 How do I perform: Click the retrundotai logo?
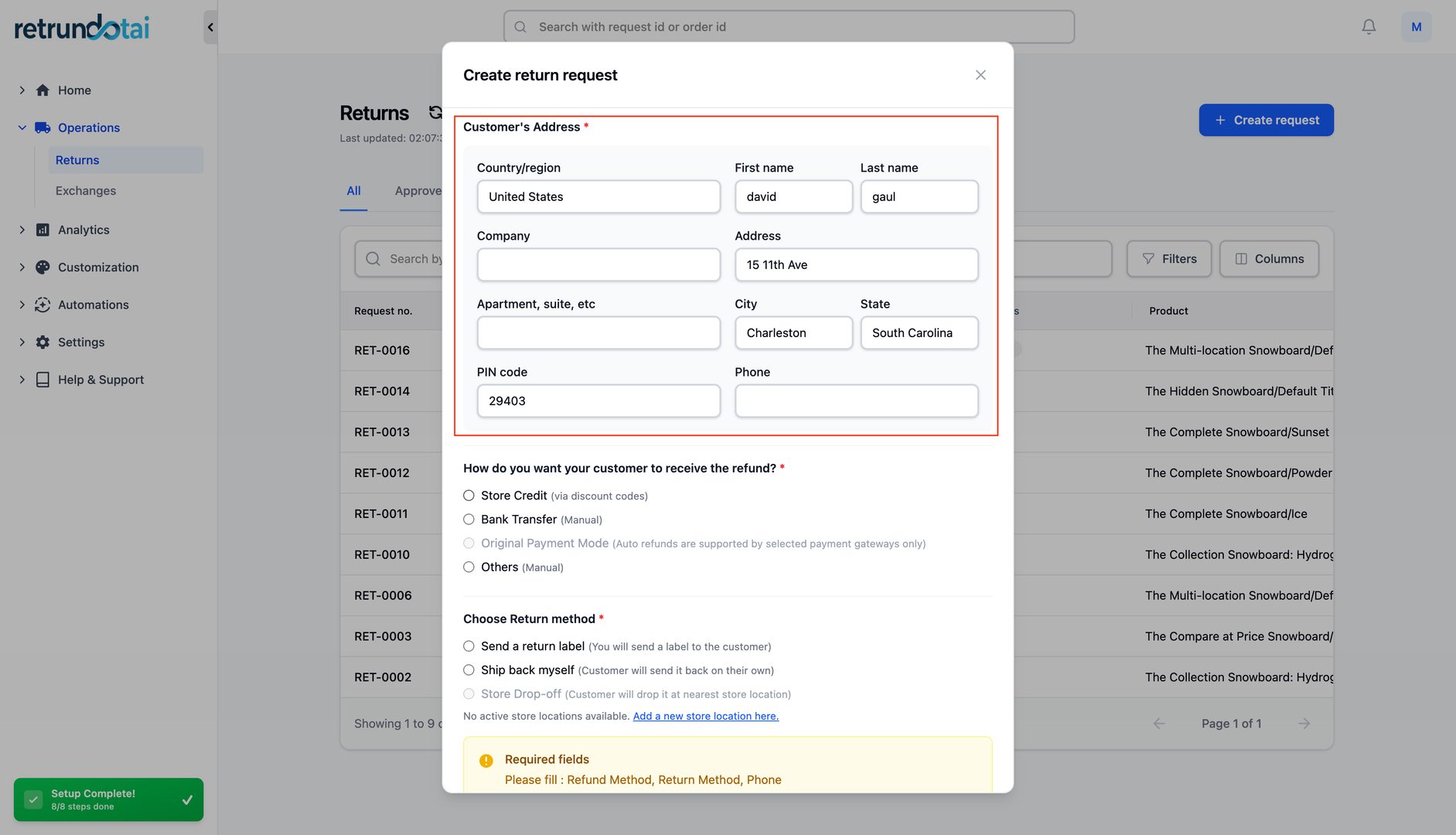[80, 26]
